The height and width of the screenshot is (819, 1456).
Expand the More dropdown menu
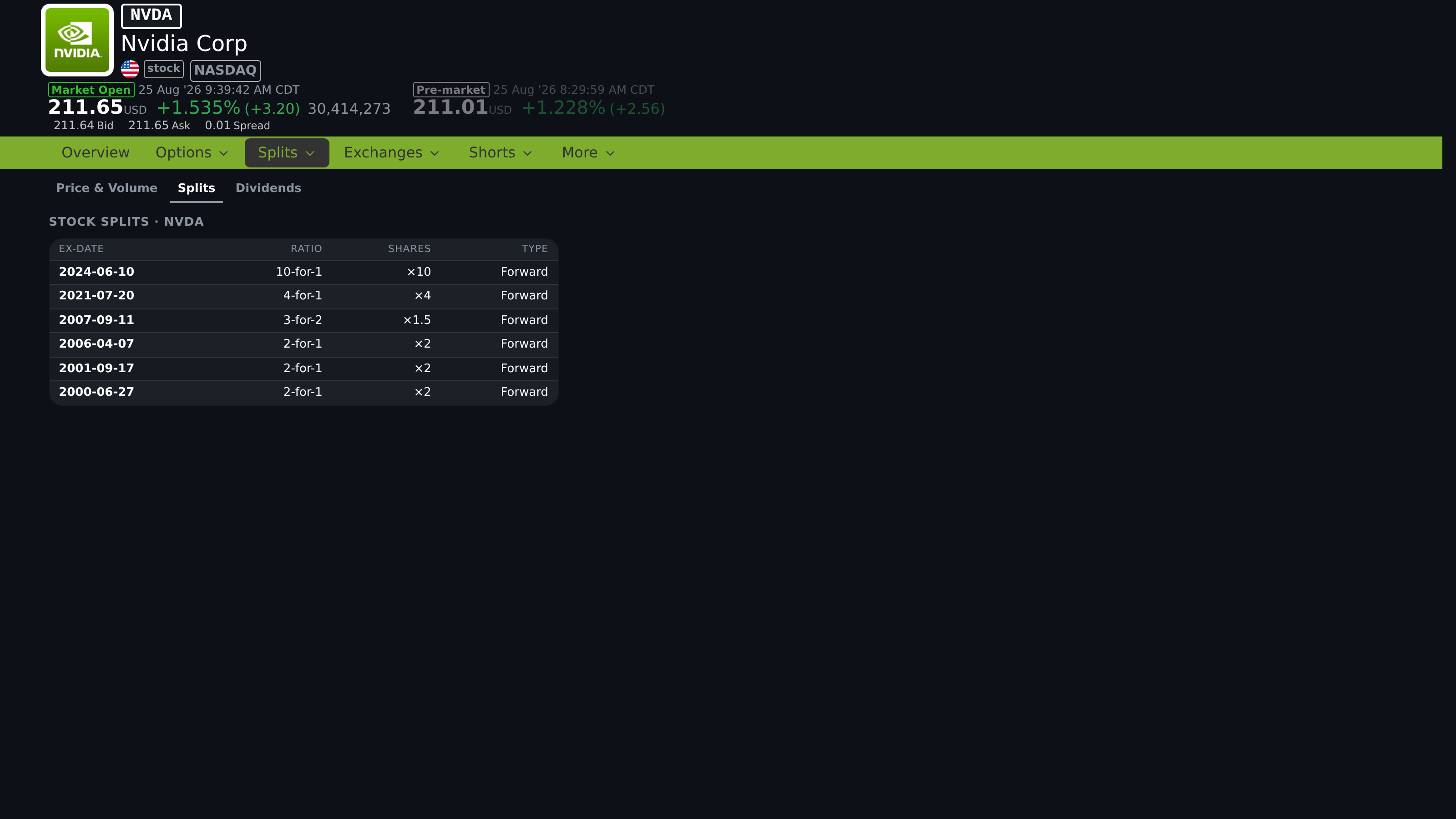588,152
